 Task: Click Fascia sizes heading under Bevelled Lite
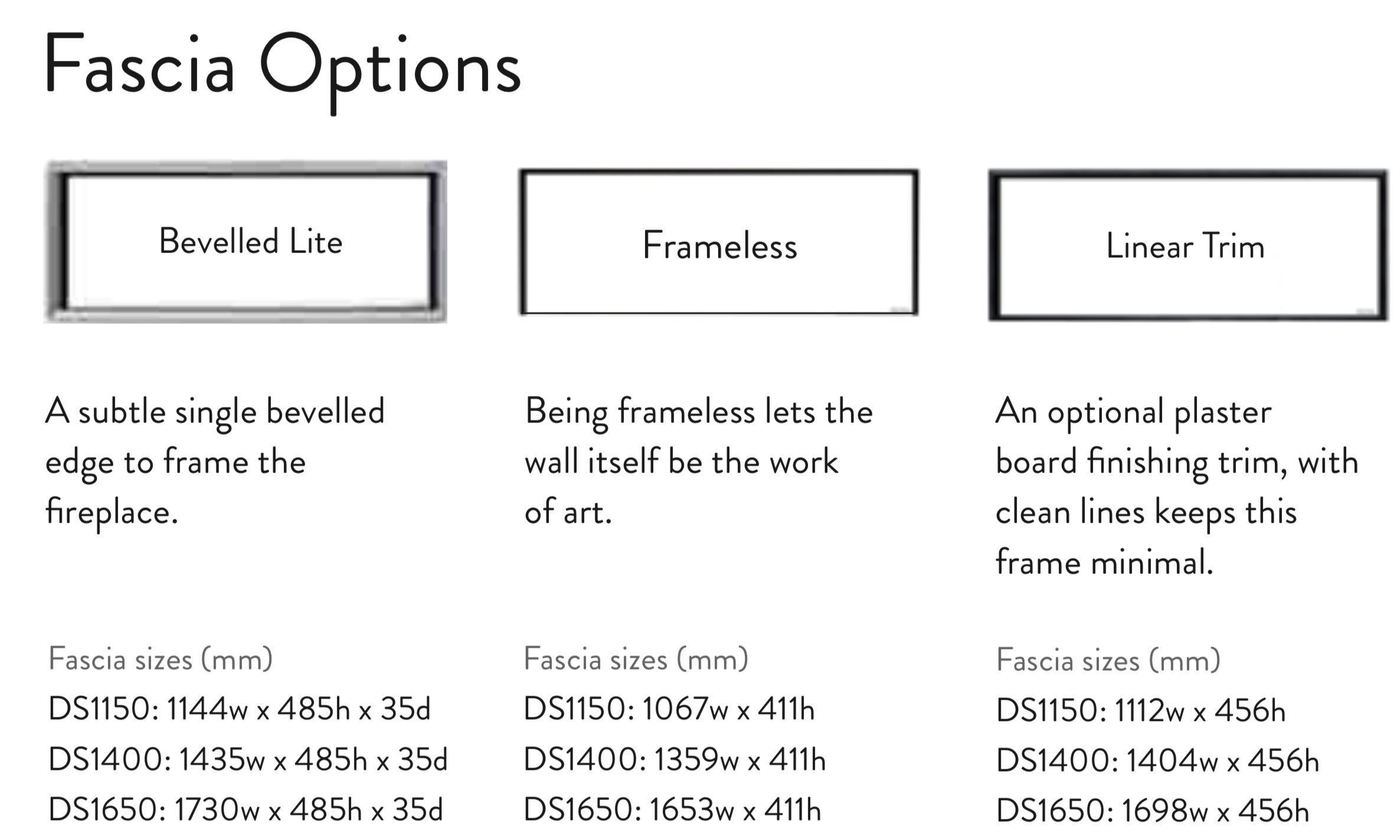point(161,659)
